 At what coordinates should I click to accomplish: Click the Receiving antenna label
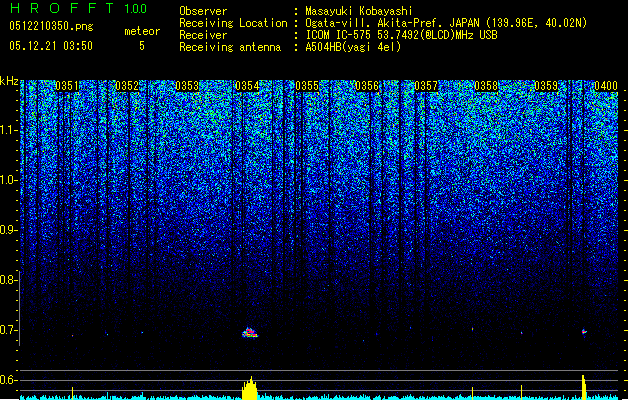pyautogui.click(x=230, y=47)
